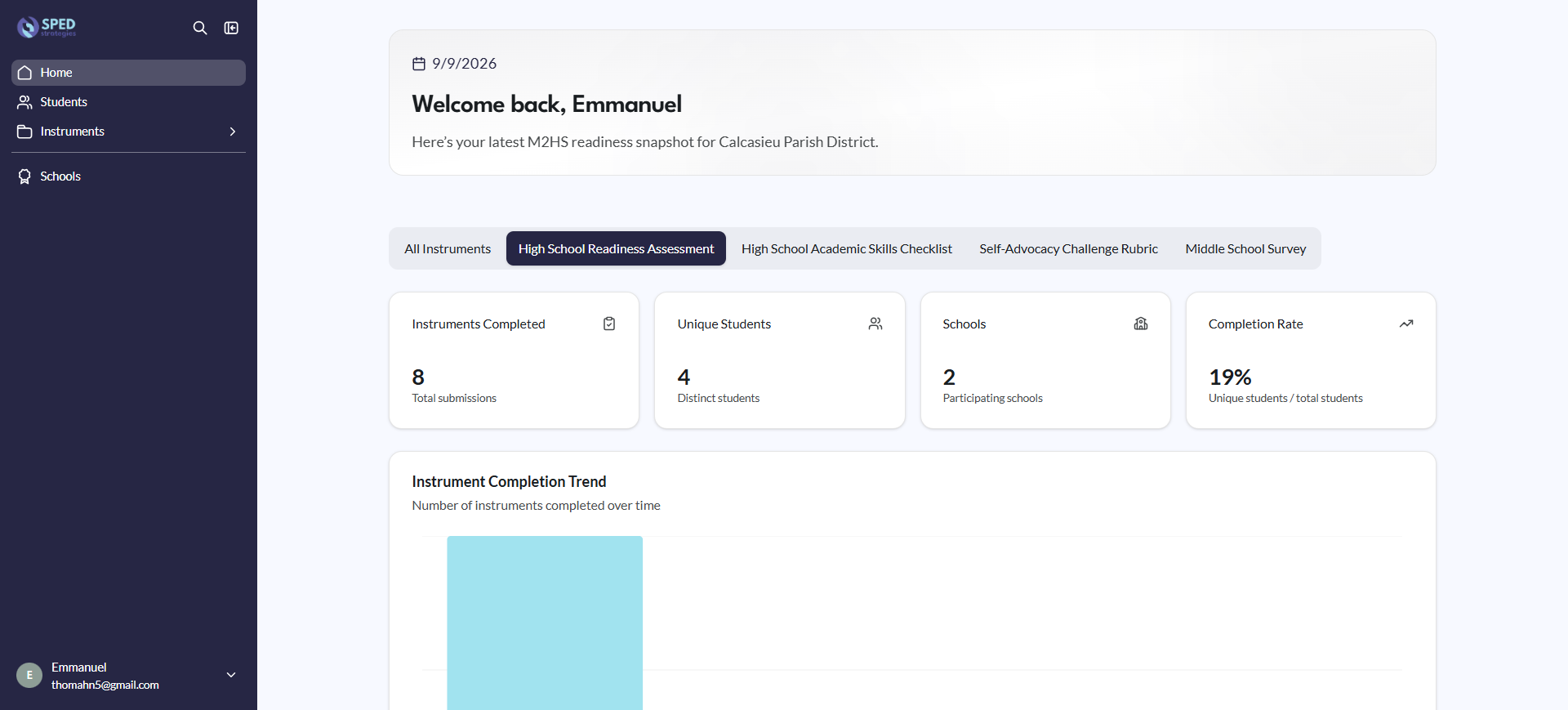Viewport: 1568px width, 710px height.
Task: Open Students page in sidebar
Action: (x=128, y=102)
